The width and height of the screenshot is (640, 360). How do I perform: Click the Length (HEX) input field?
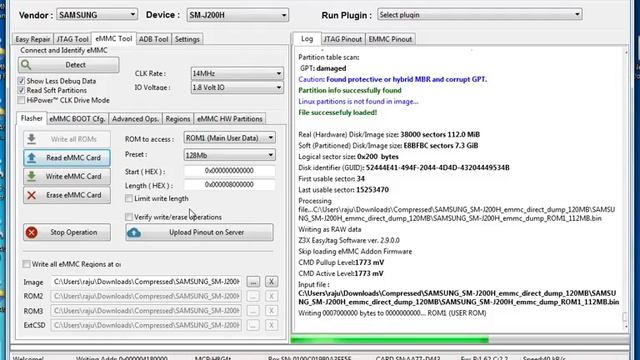tap(229, 185)
